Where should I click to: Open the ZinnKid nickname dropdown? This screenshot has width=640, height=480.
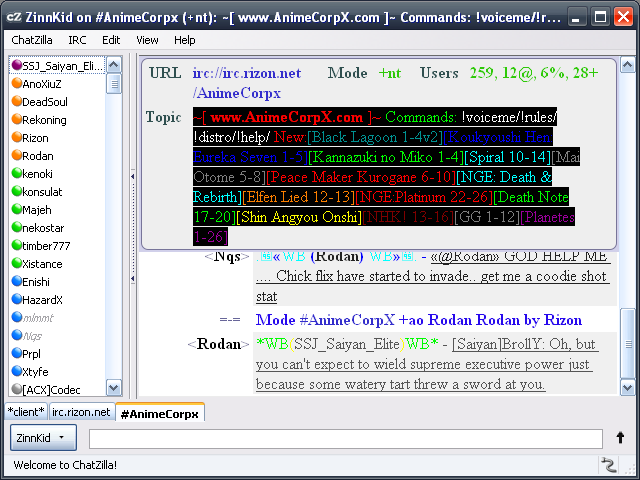[x=44, y=438]
